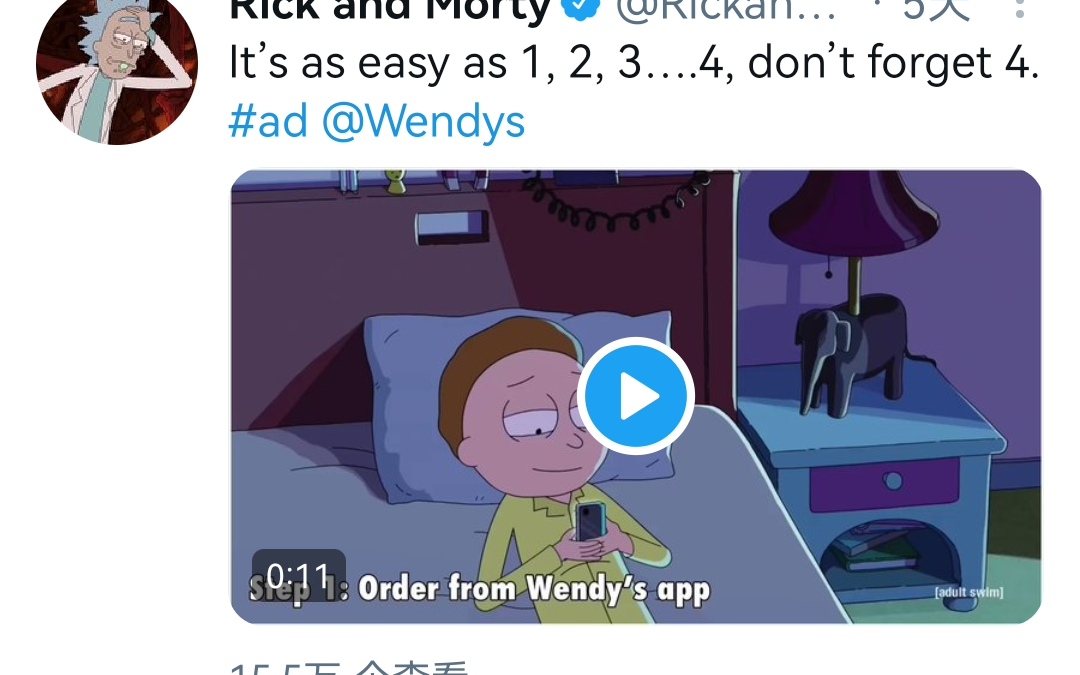Tap the 0:11 video duration badge
The image size is (1080, 675).
299,575
